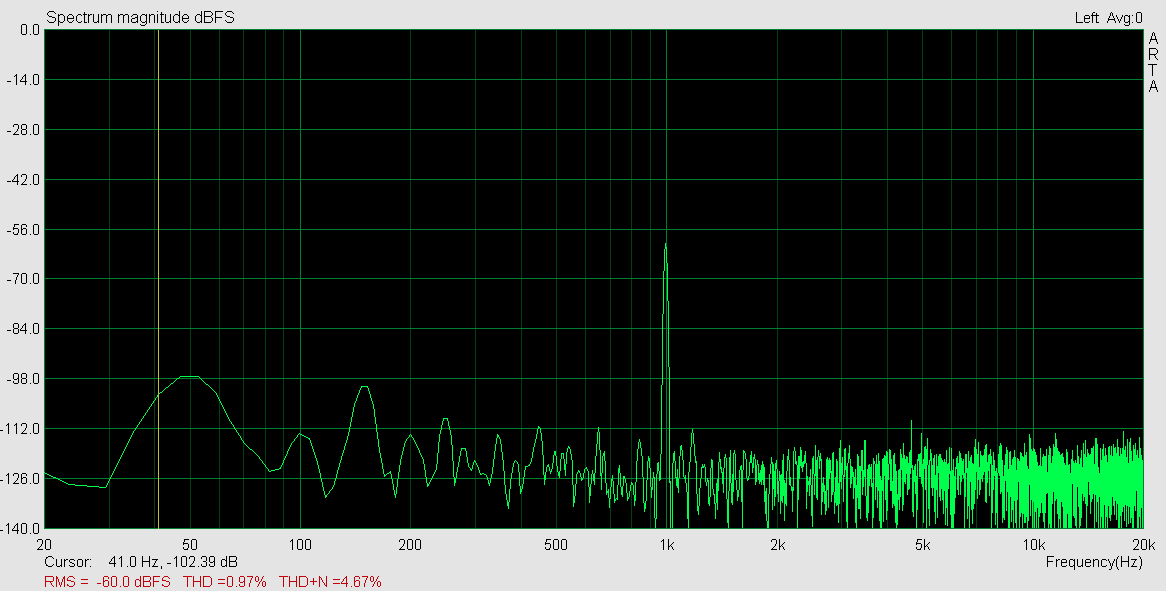The image size is (1166, 591).
Task: Click the "-112.0" y-axis label
Action: click(x=21, y=429)
